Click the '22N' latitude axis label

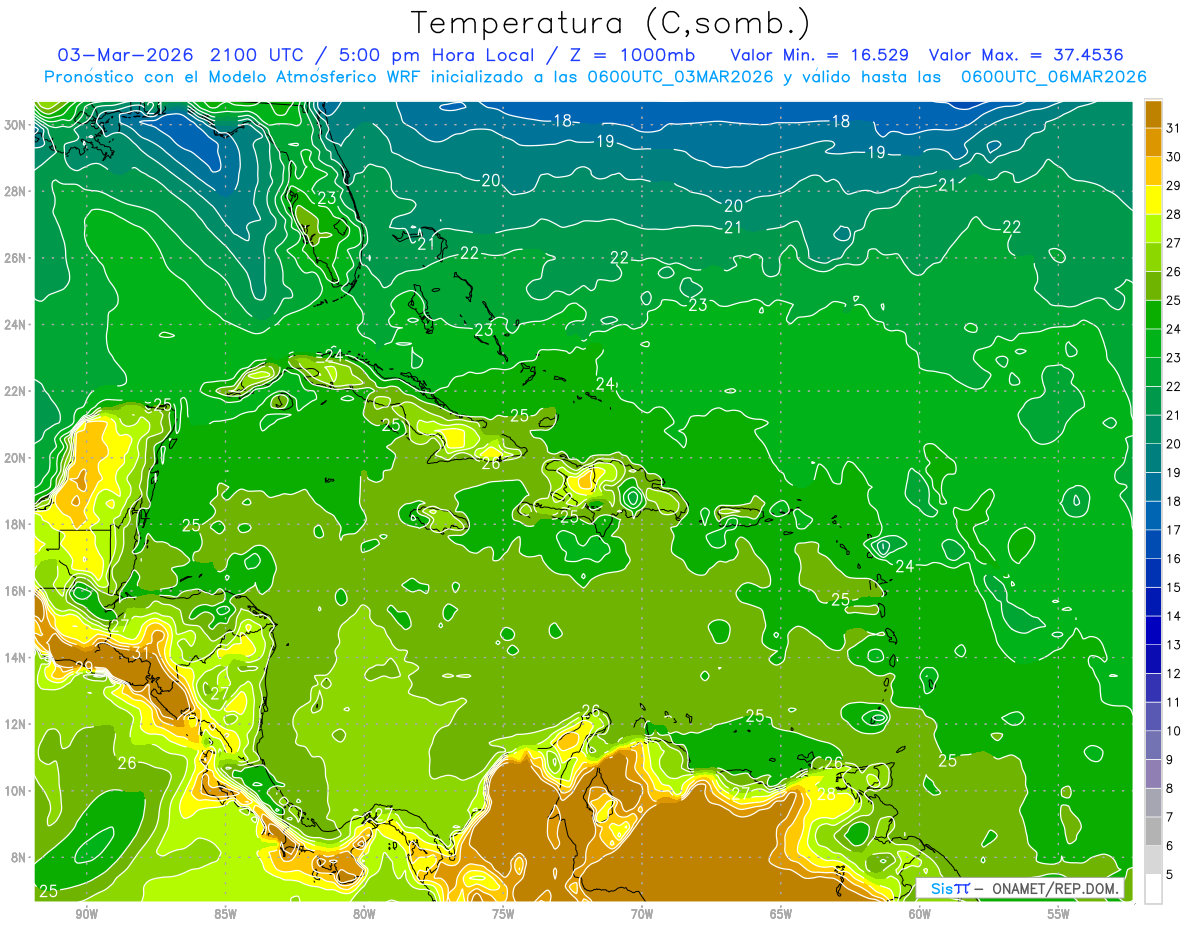click(x=15, y=391)
